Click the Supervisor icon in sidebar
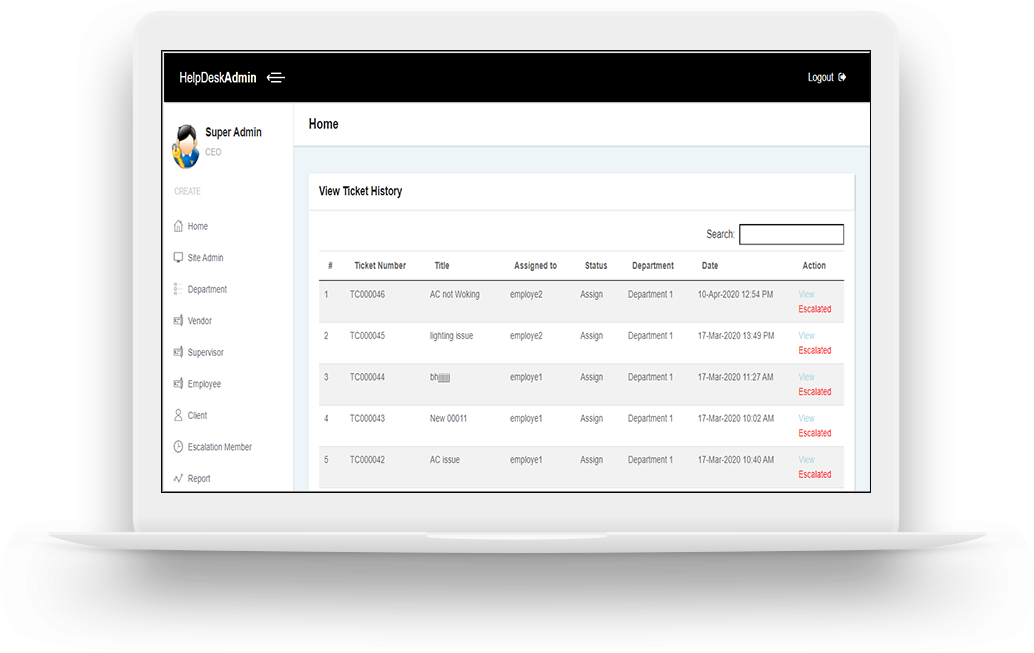 (178, 352)
